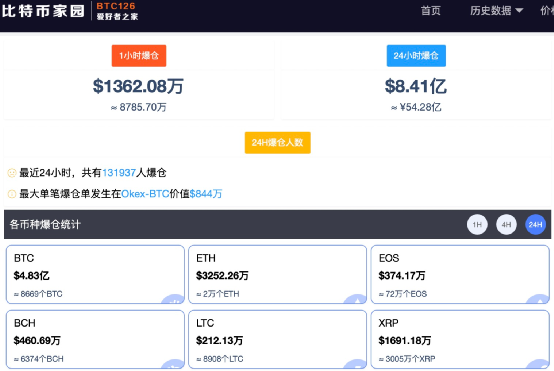Select the ≈ 2万个ETH quantity text

(x=218, y=294)
